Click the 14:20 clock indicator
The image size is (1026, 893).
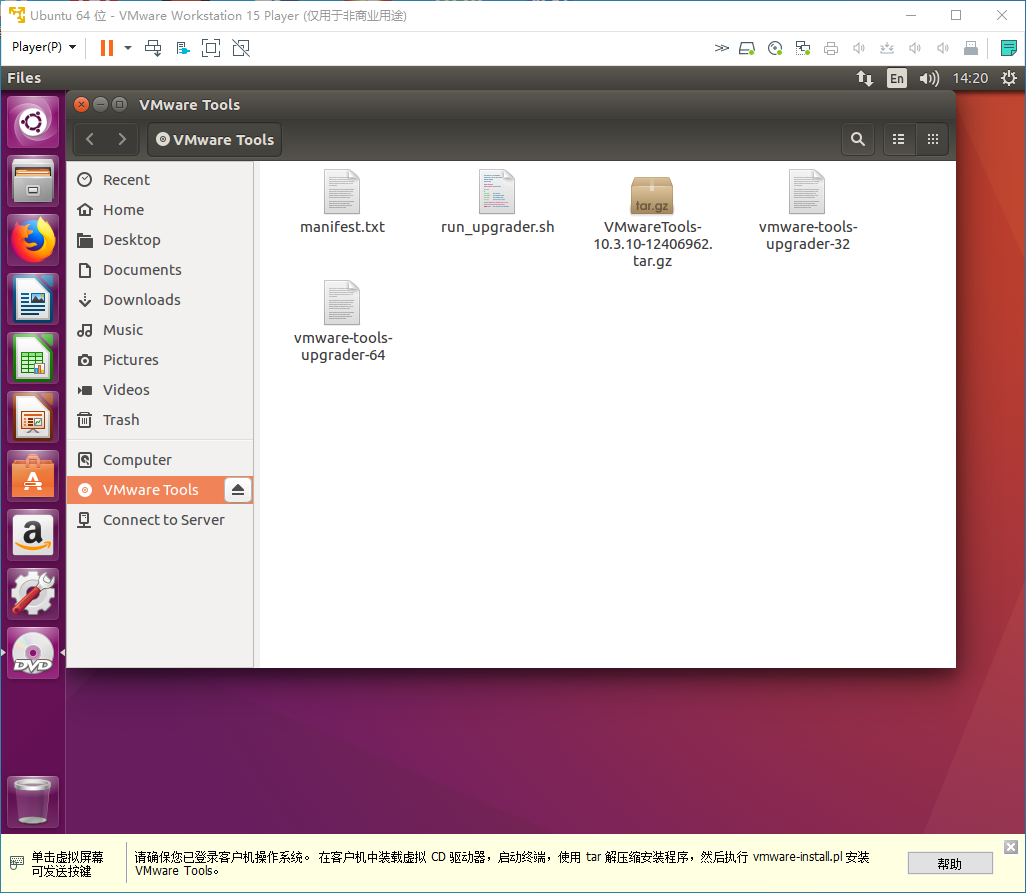tap(970, 78)
